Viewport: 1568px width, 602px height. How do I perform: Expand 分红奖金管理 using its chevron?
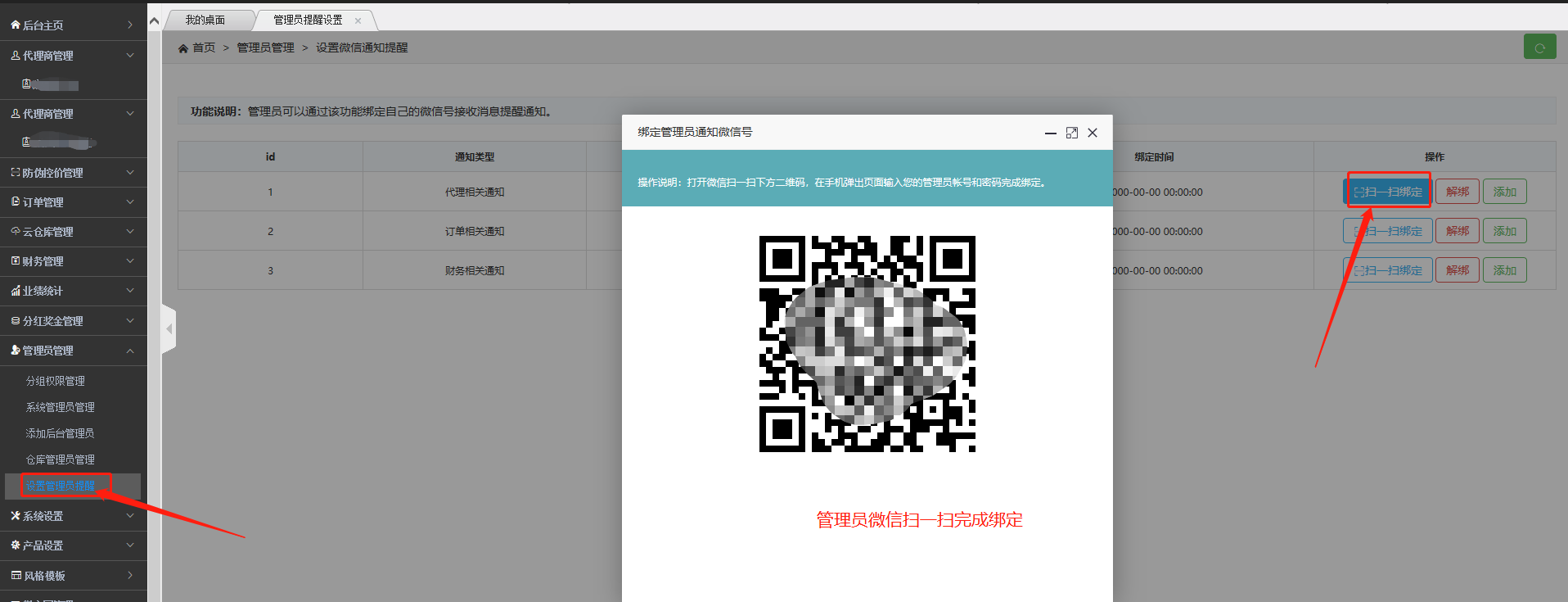point(130,321)
